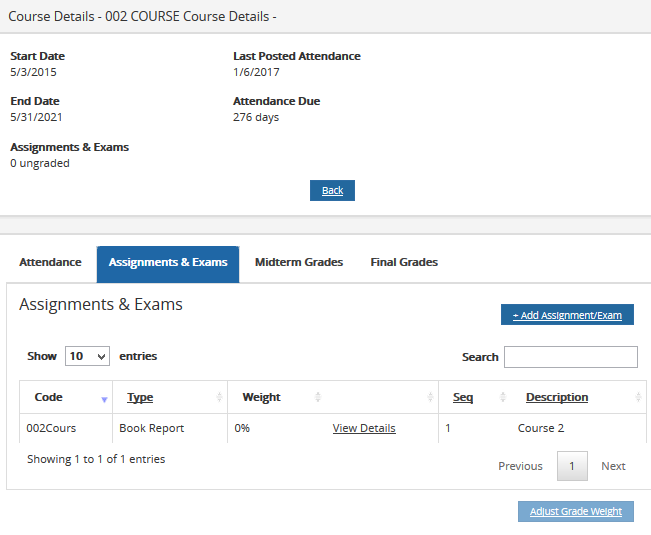
Task: Go to Next page of entries
Action: click(613, 466)
